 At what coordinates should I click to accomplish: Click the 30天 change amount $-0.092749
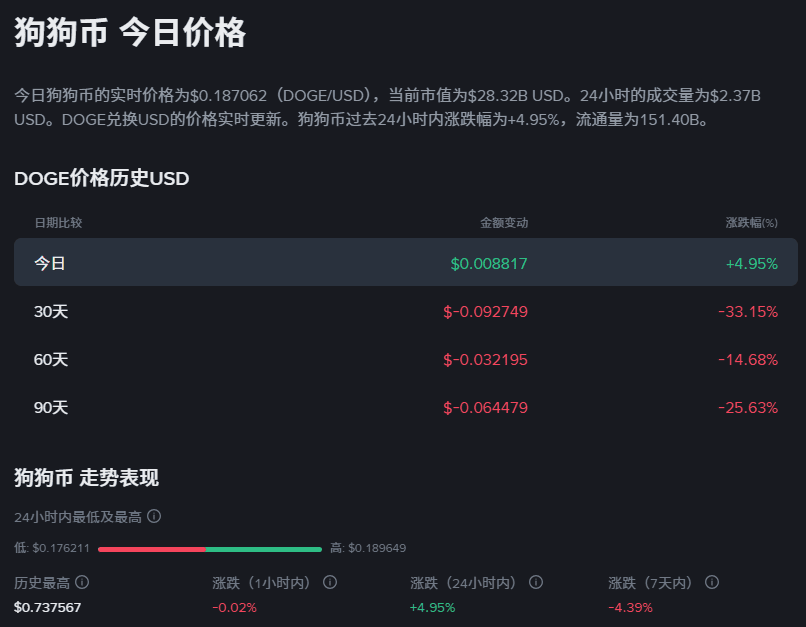[x=485, y=311]
